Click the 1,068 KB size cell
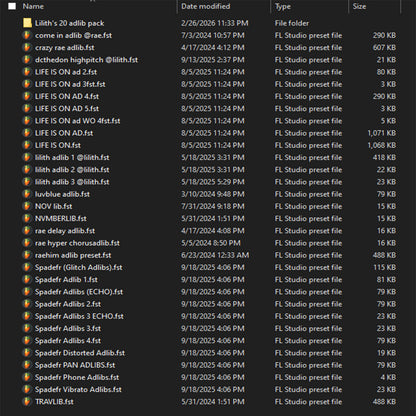 (382, 145)
